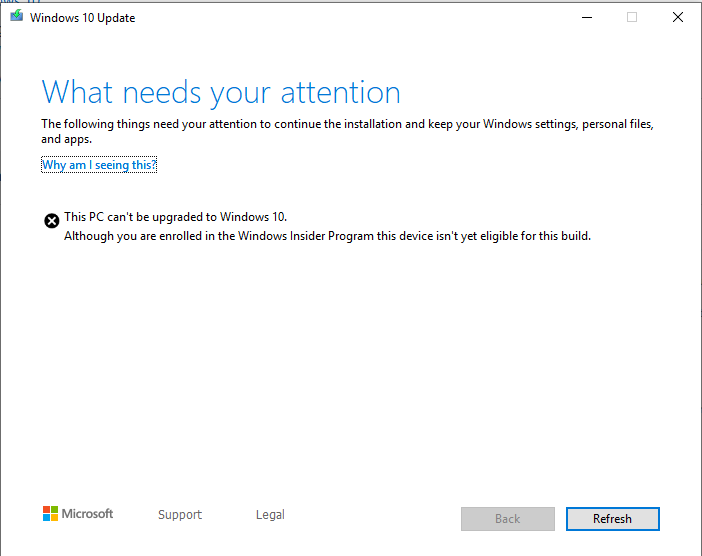The image size is (702, 556).
Task: Click the disabled maximize button
Action: point(632,17)
